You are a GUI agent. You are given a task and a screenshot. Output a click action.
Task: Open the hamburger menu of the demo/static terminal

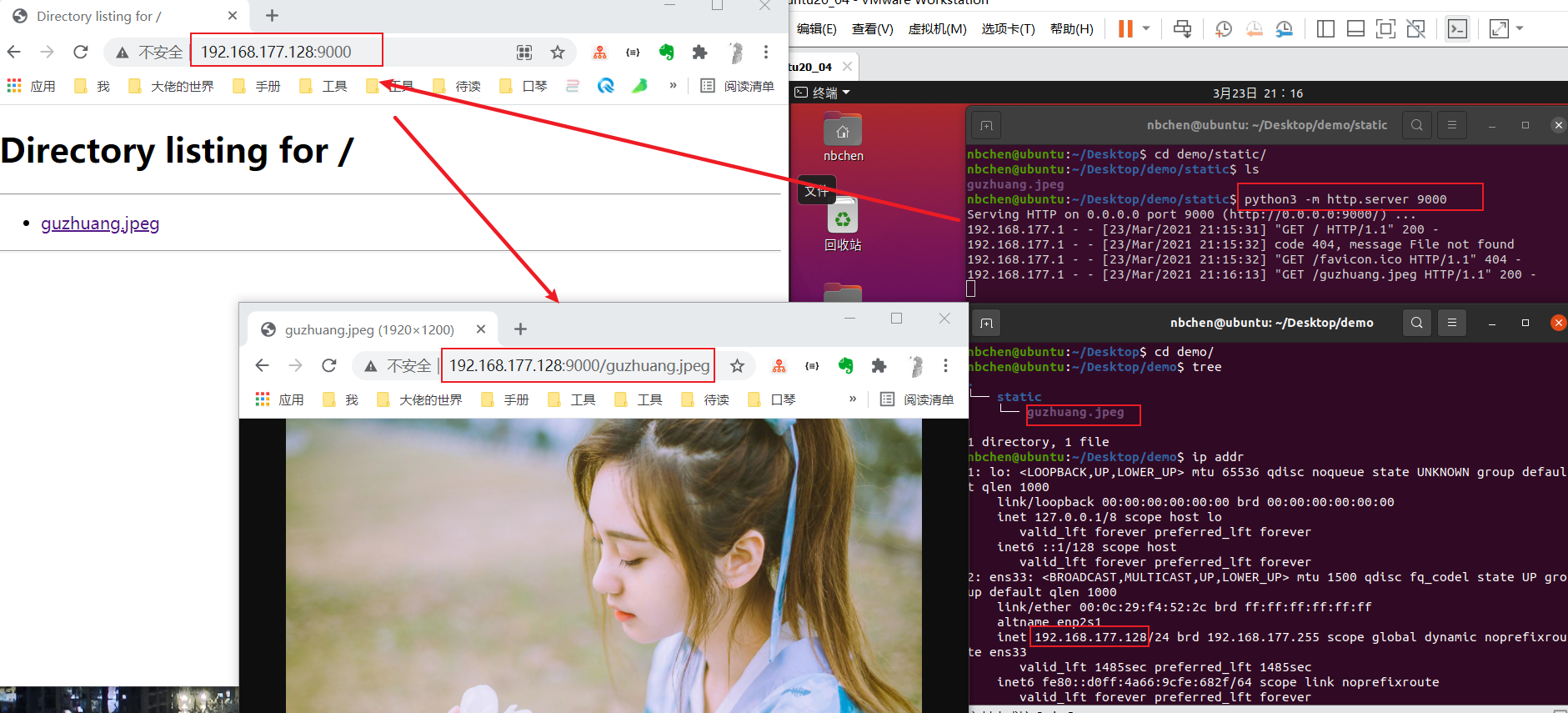(1452, 125)
